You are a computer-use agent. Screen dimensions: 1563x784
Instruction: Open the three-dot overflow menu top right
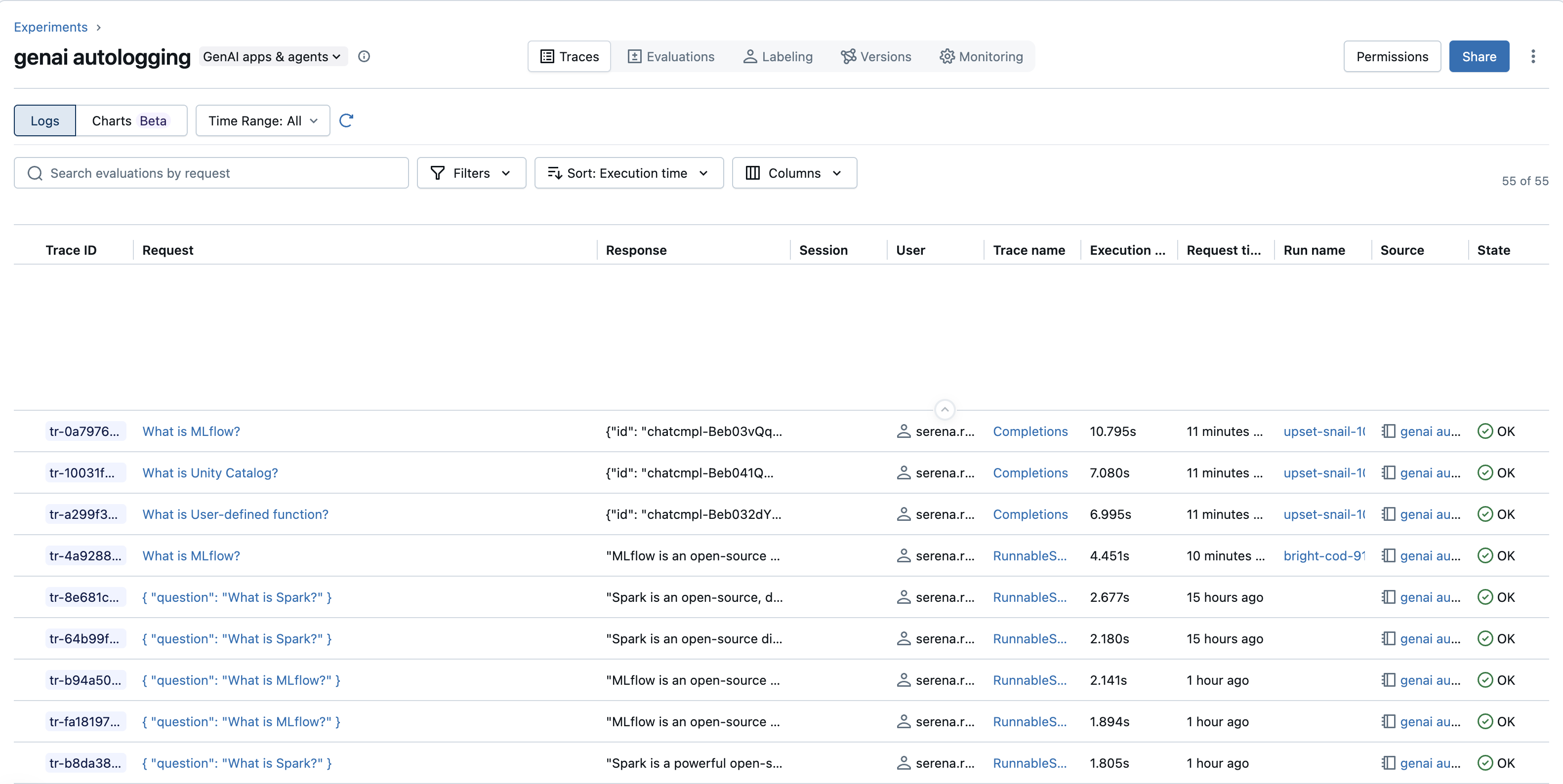(x=1534, y=56)
